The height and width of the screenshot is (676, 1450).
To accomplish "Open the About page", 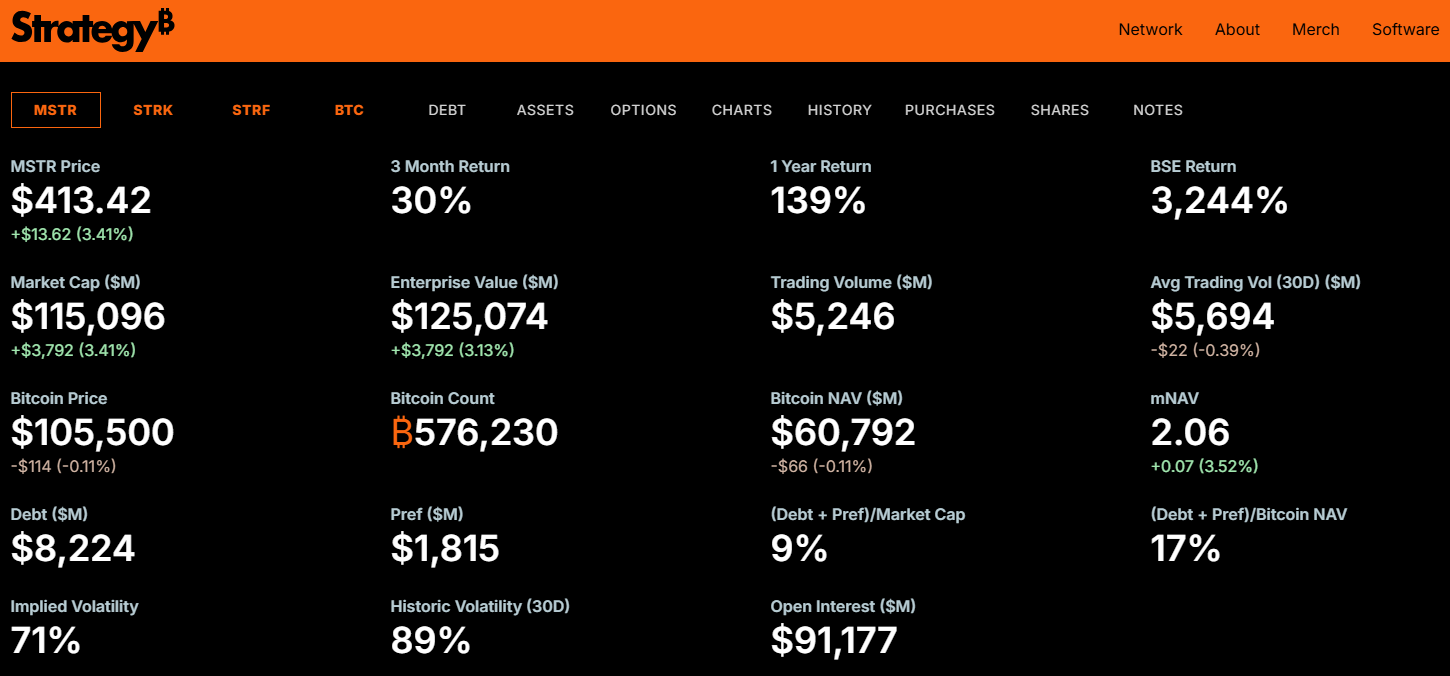I will 1237,30.
